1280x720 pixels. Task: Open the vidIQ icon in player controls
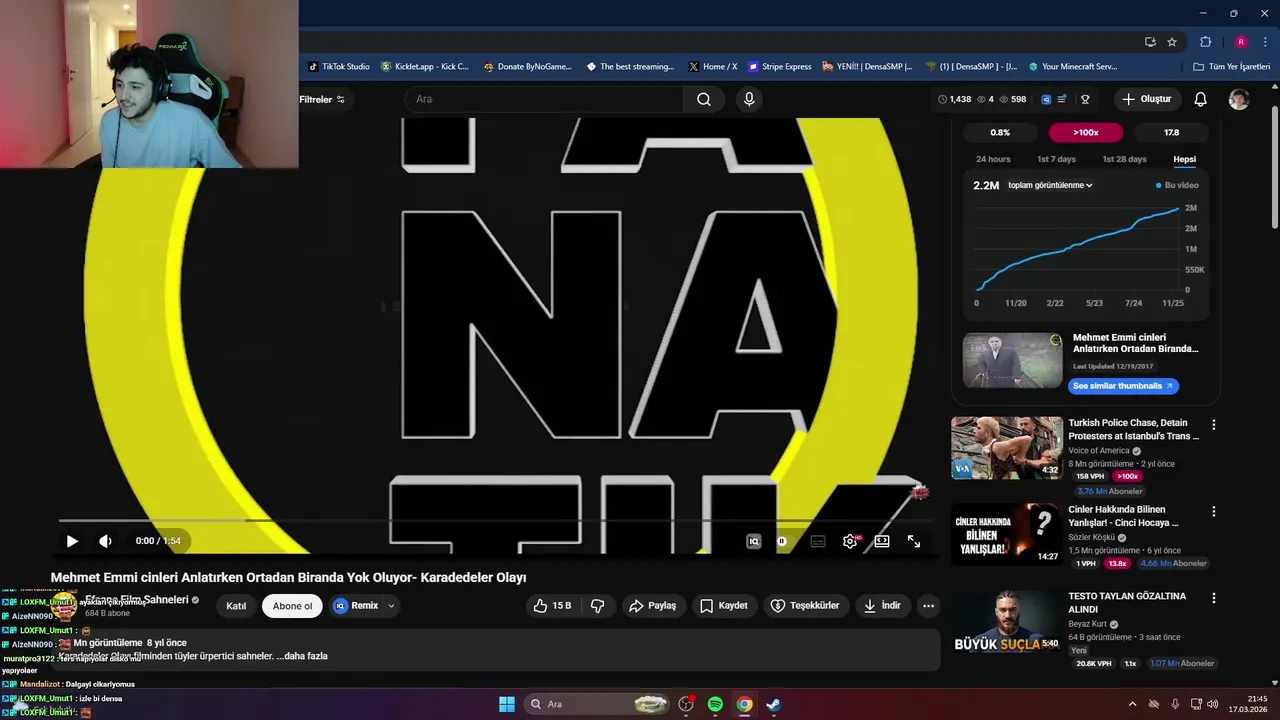pyautogui.click(x=754, y=541)
